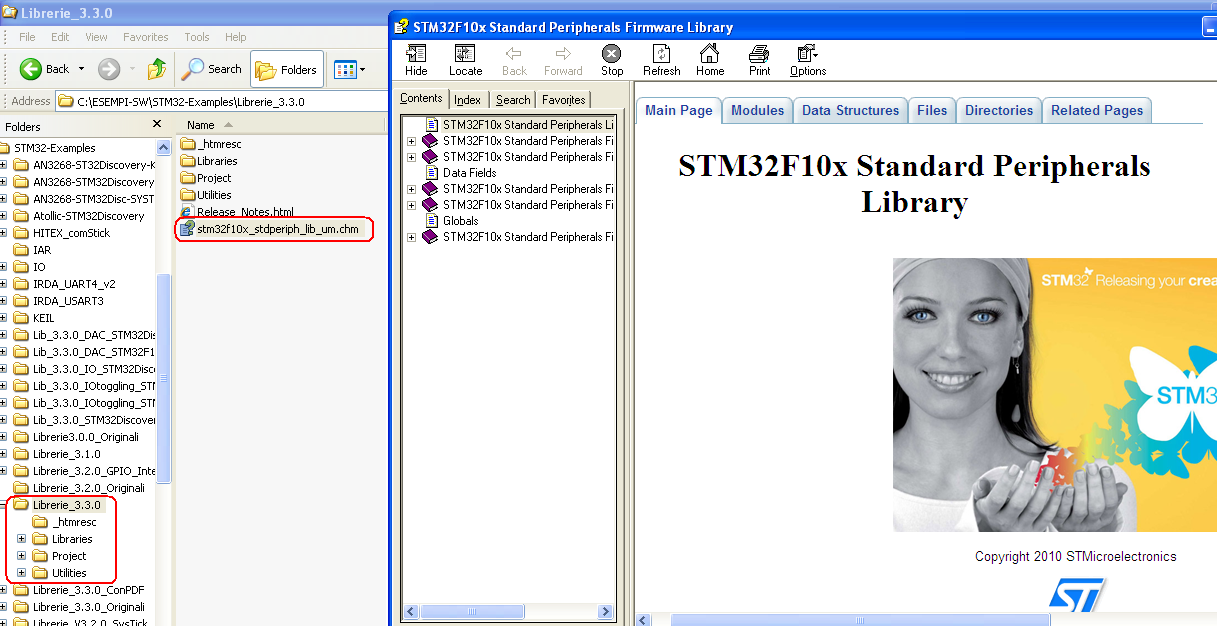This screenshot has height=626, width=1217.
Task: Click the Contents pane horizontal scrollbar right arrow
Action: (605, 611)
